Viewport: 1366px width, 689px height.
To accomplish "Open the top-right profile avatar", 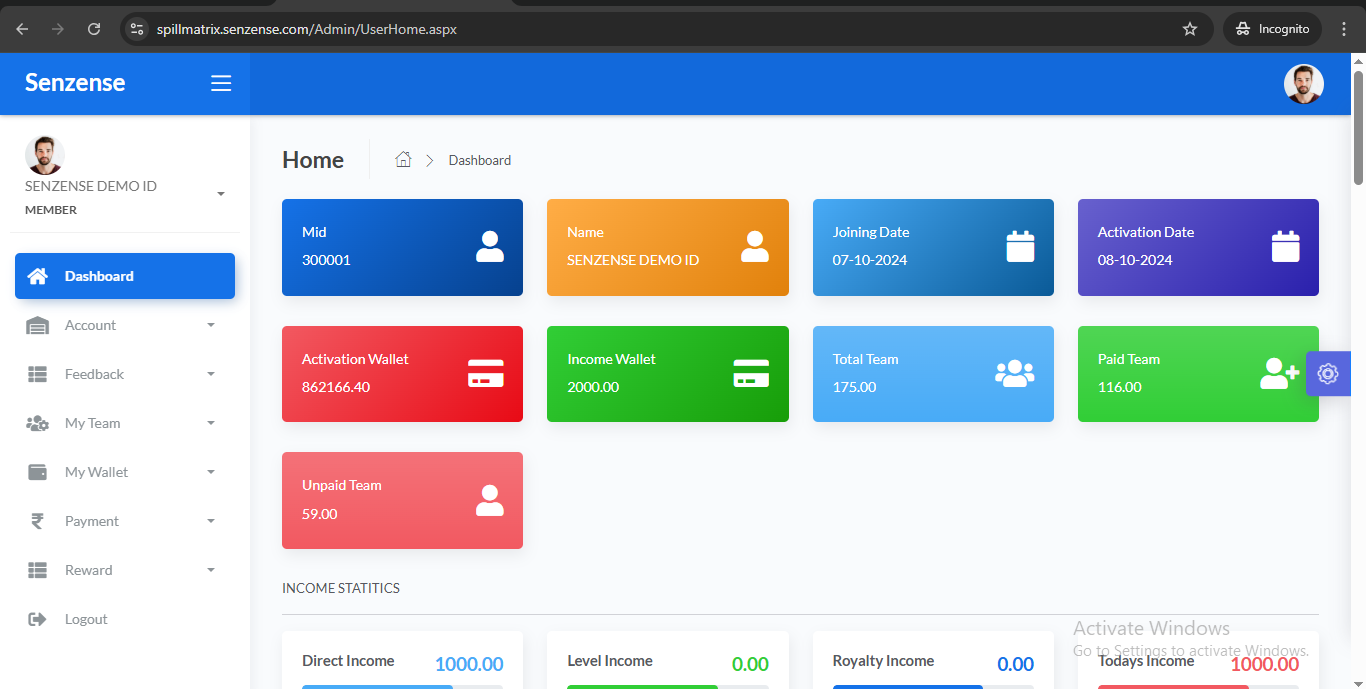I will (1304, 84).
